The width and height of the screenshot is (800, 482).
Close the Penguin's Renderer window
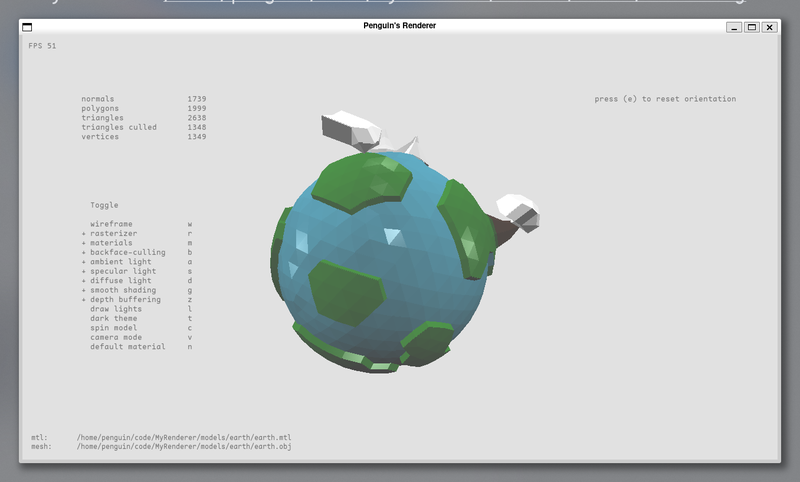769,28
